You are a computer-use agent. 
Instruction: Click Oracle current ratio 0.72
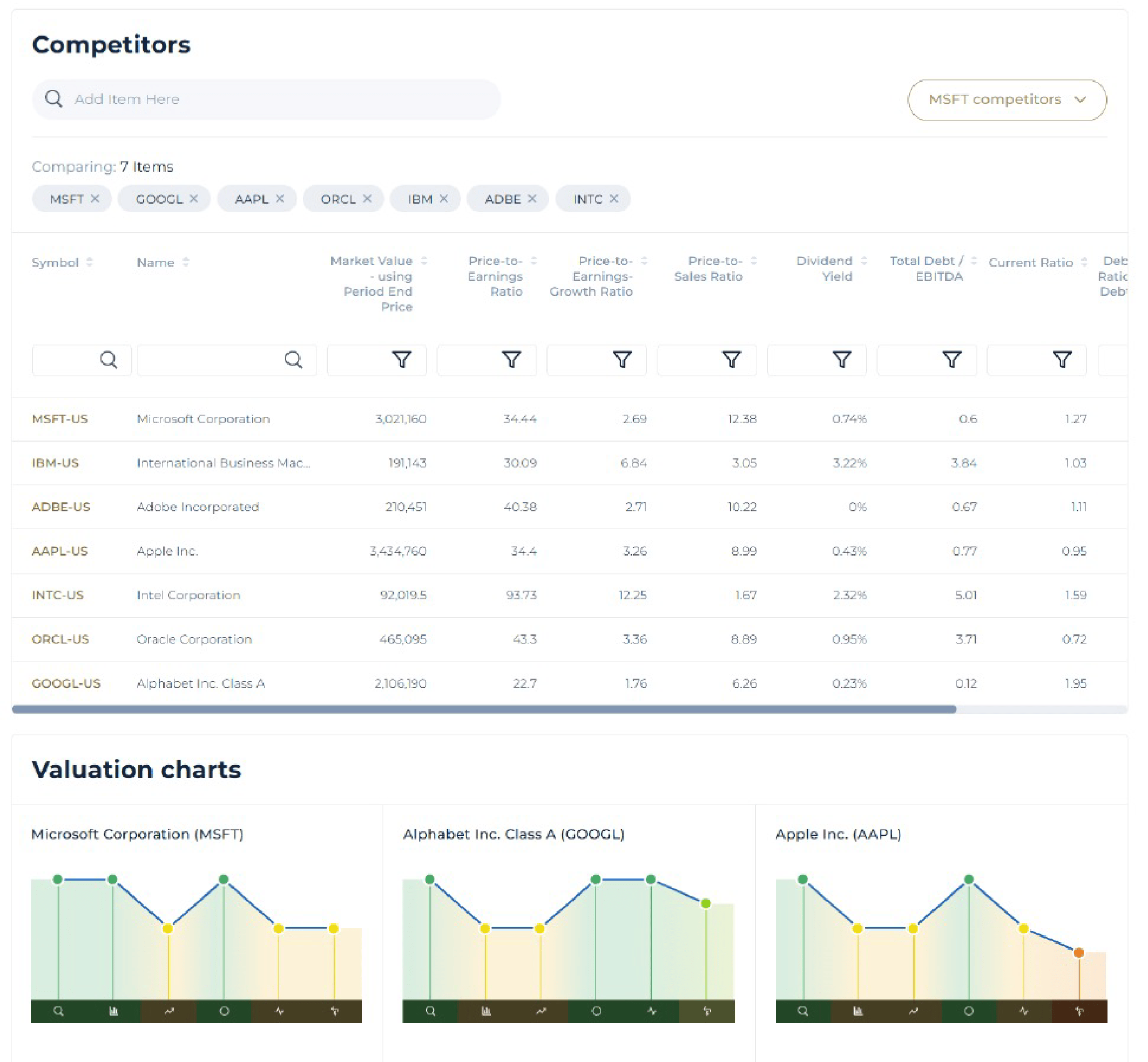(1074, 640)
